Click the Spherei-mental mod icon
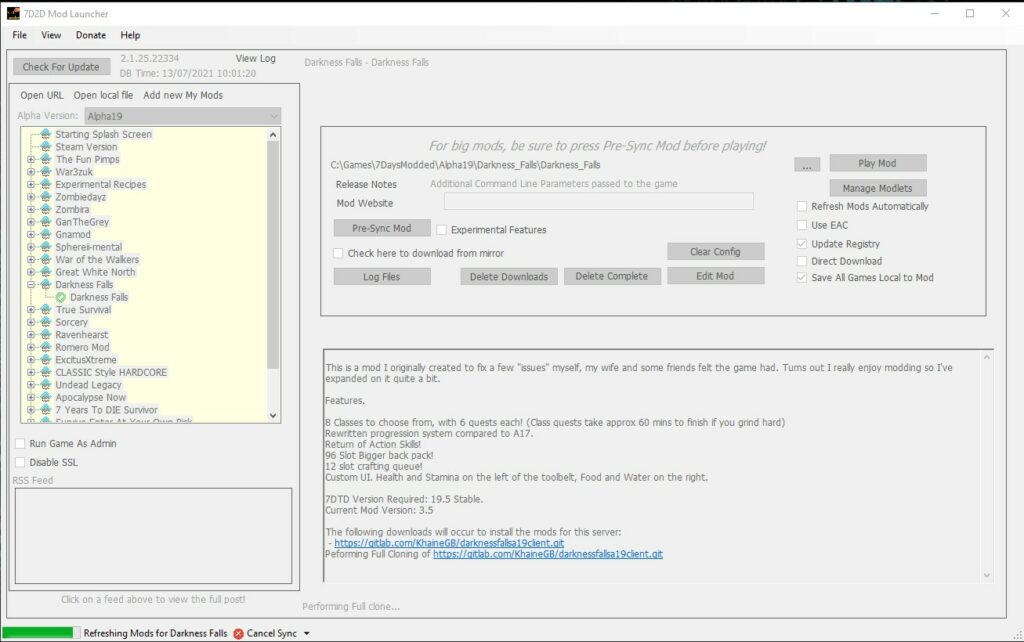This screenshot has width=1024, height=642. coord(46,247)
